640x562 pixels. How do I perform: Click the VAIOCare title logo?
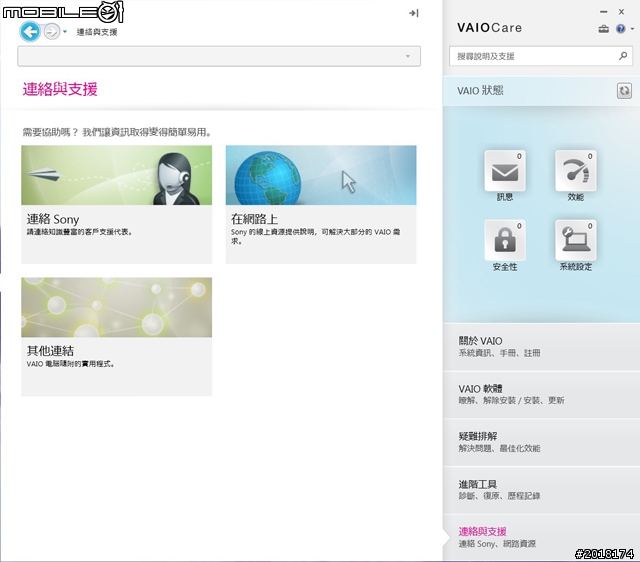[489, 28]
